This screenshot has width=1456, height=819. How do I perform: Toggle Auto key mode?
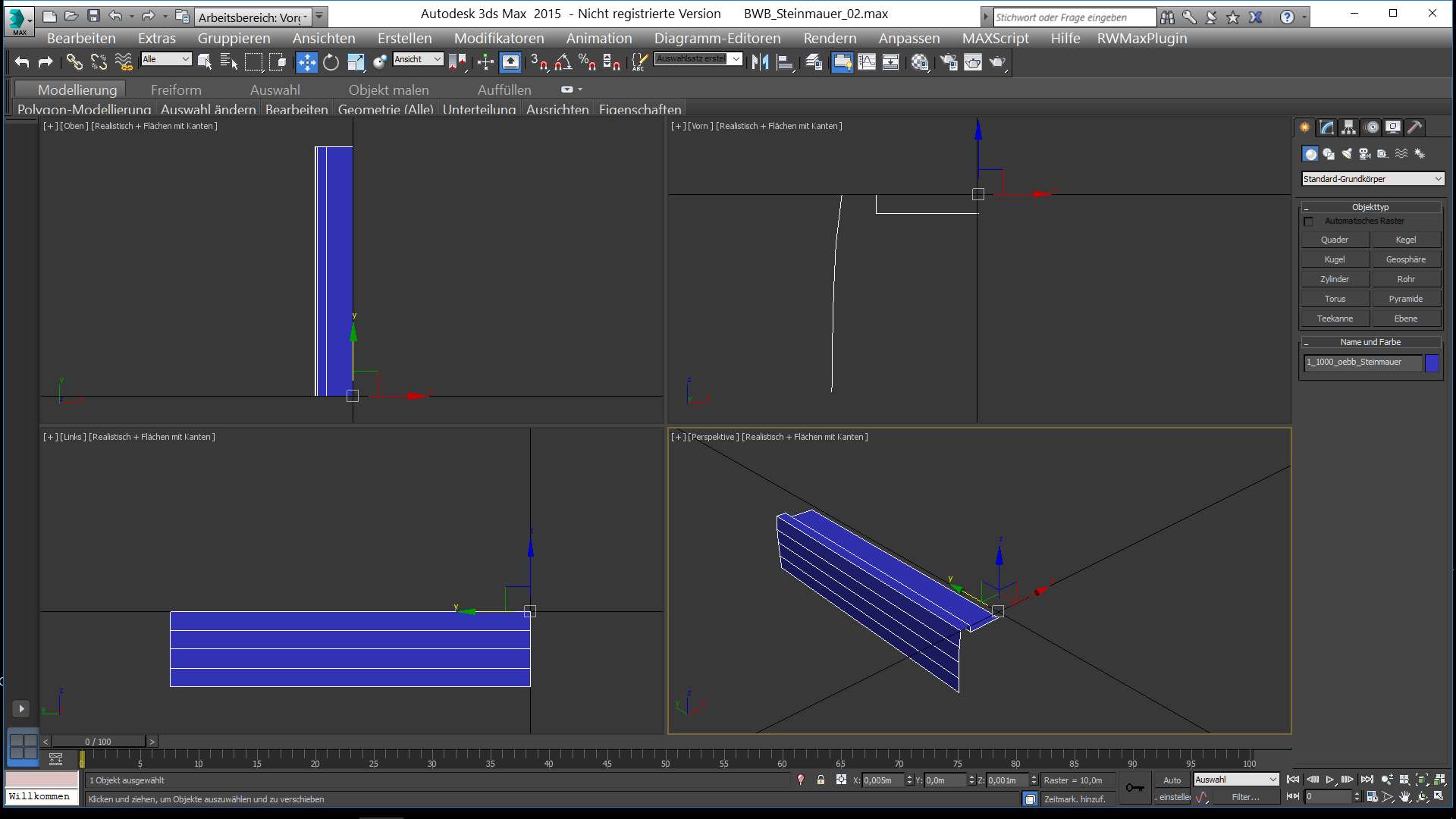tap(1172, 780)
